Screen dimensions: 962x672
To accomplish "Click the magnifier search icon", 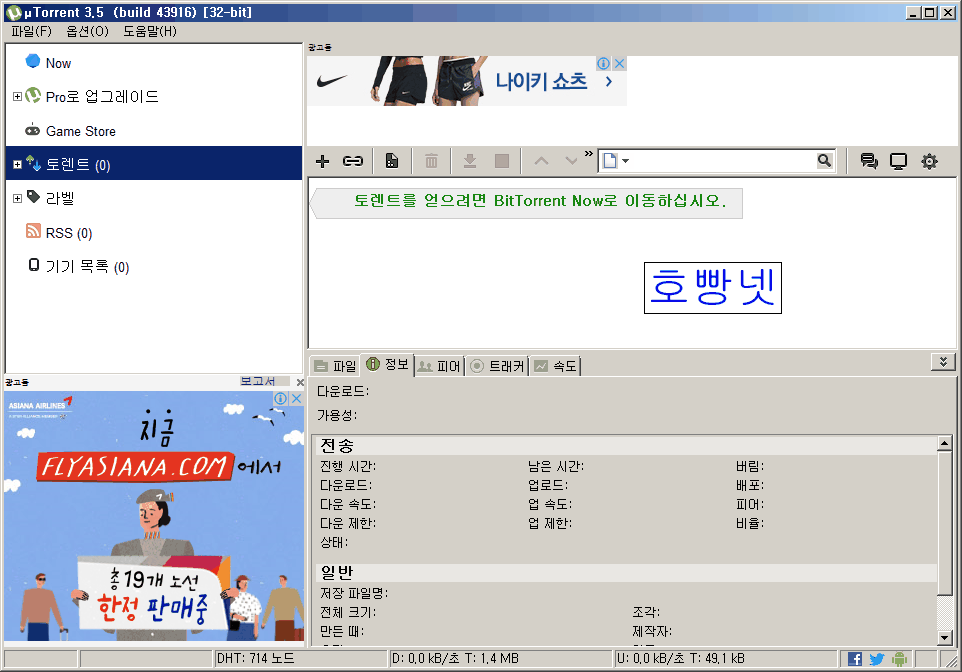I will pyautogui.click(x=825, y=161).
